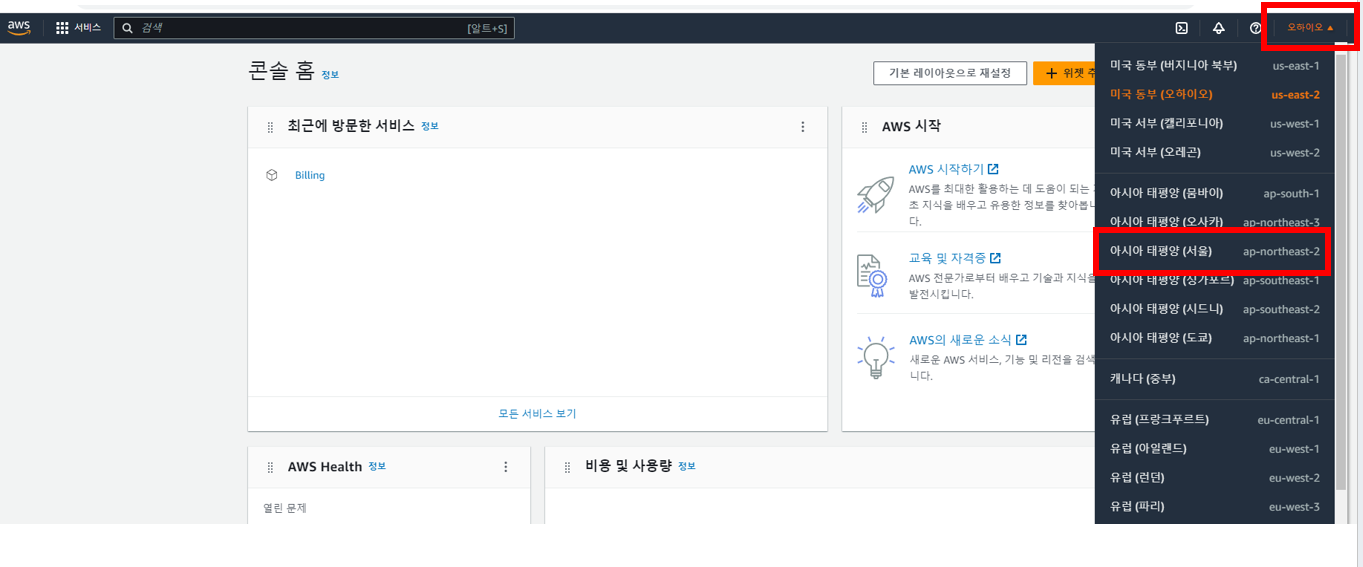Open AWS 시작하기 link
The image size is (1363, 567).
coord(954,169)
